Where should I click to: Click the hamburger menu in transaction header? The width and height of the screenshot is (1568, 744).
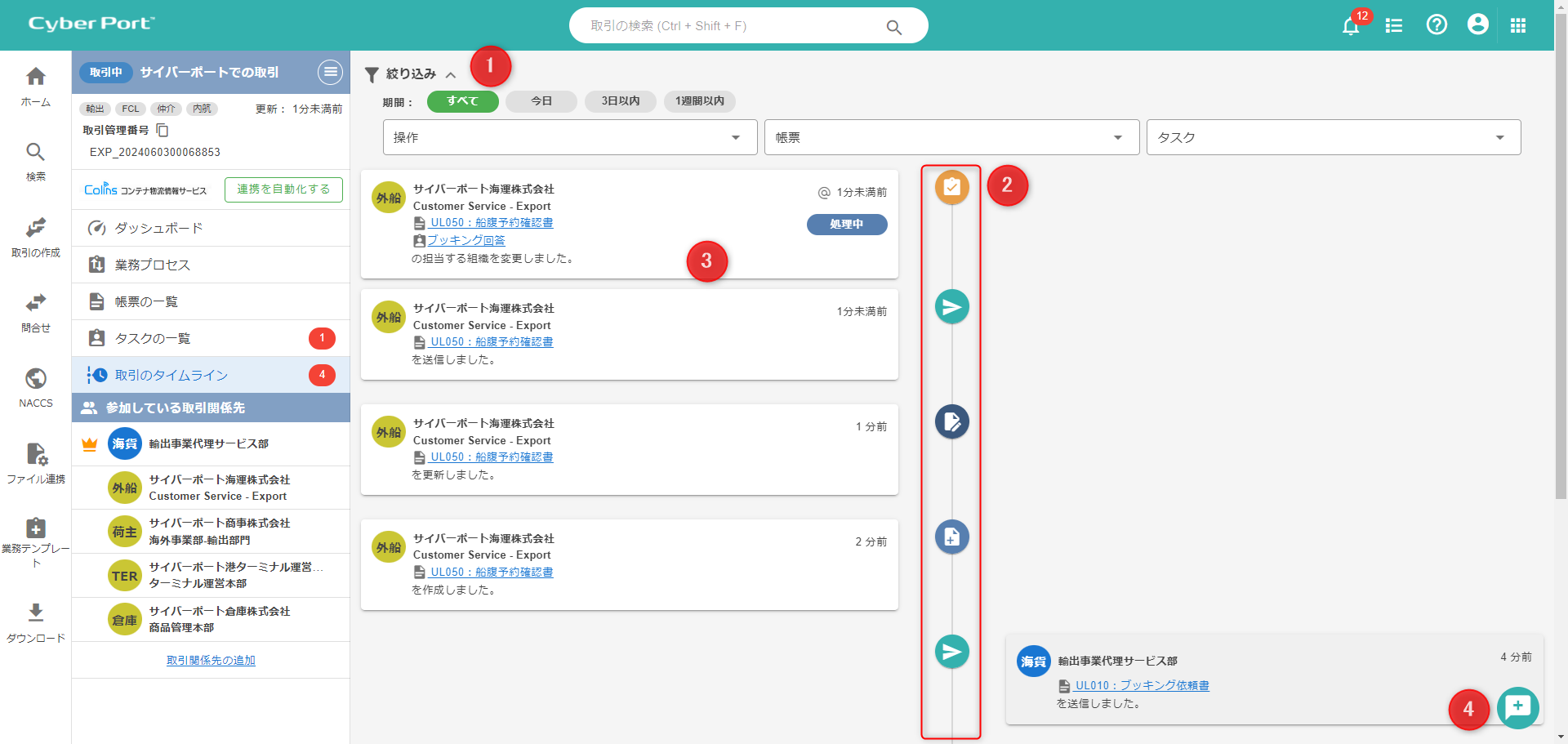click(330, 72)
